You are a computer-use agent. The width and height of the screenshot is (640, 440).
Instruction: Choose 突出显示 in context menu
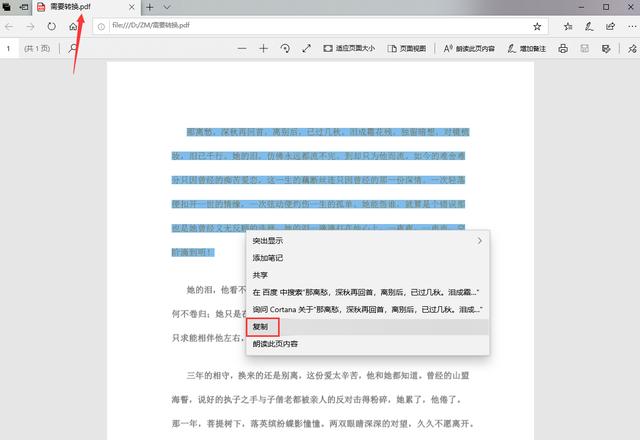(367, 241)
